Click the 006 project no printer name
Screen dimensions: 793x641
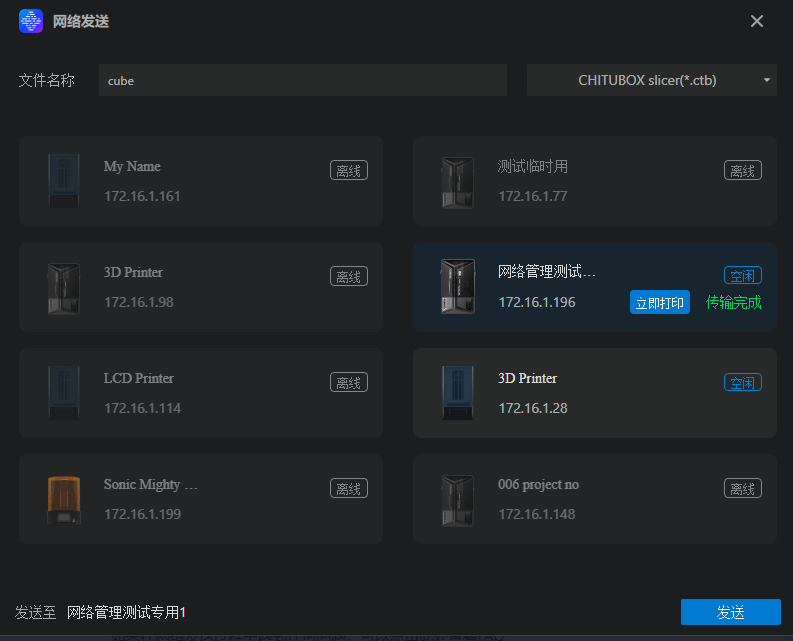538,485
